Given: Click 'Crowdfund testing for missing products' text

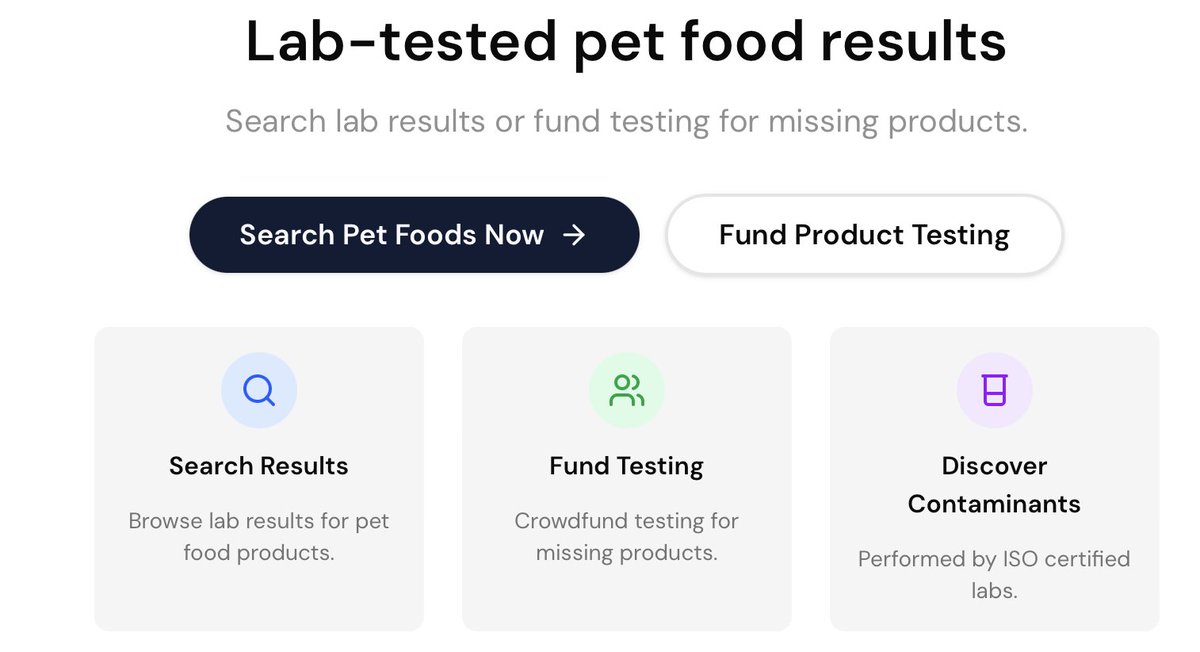Looking at the screenshot, I should click(x=627, y=537).
